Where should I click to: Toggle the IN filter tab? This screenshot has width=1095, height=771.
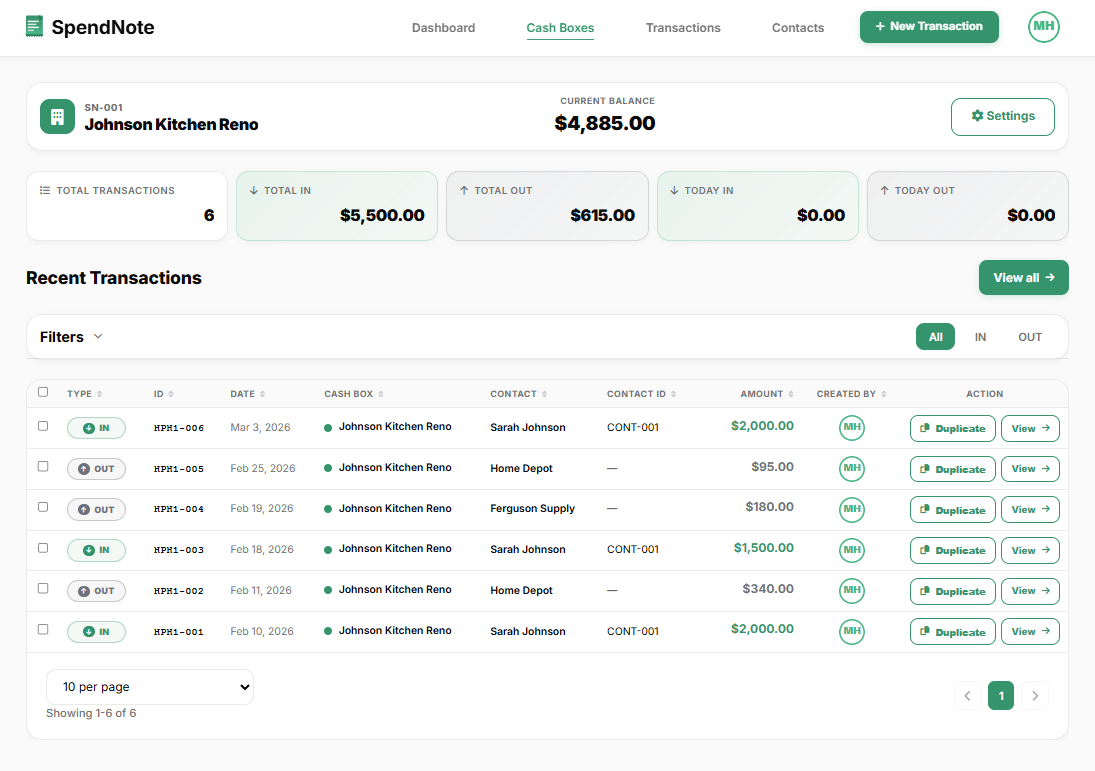[x=980, y=337]
